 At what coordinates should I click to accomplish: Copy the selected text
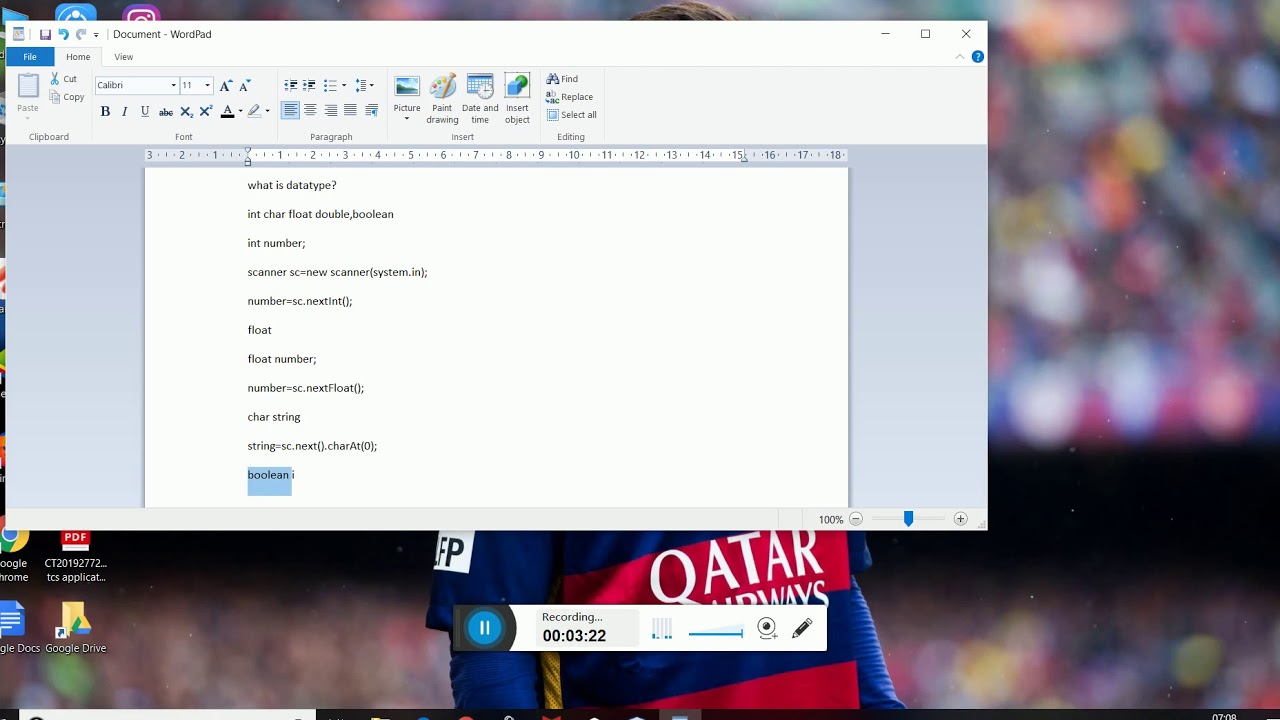click(67, 97)
